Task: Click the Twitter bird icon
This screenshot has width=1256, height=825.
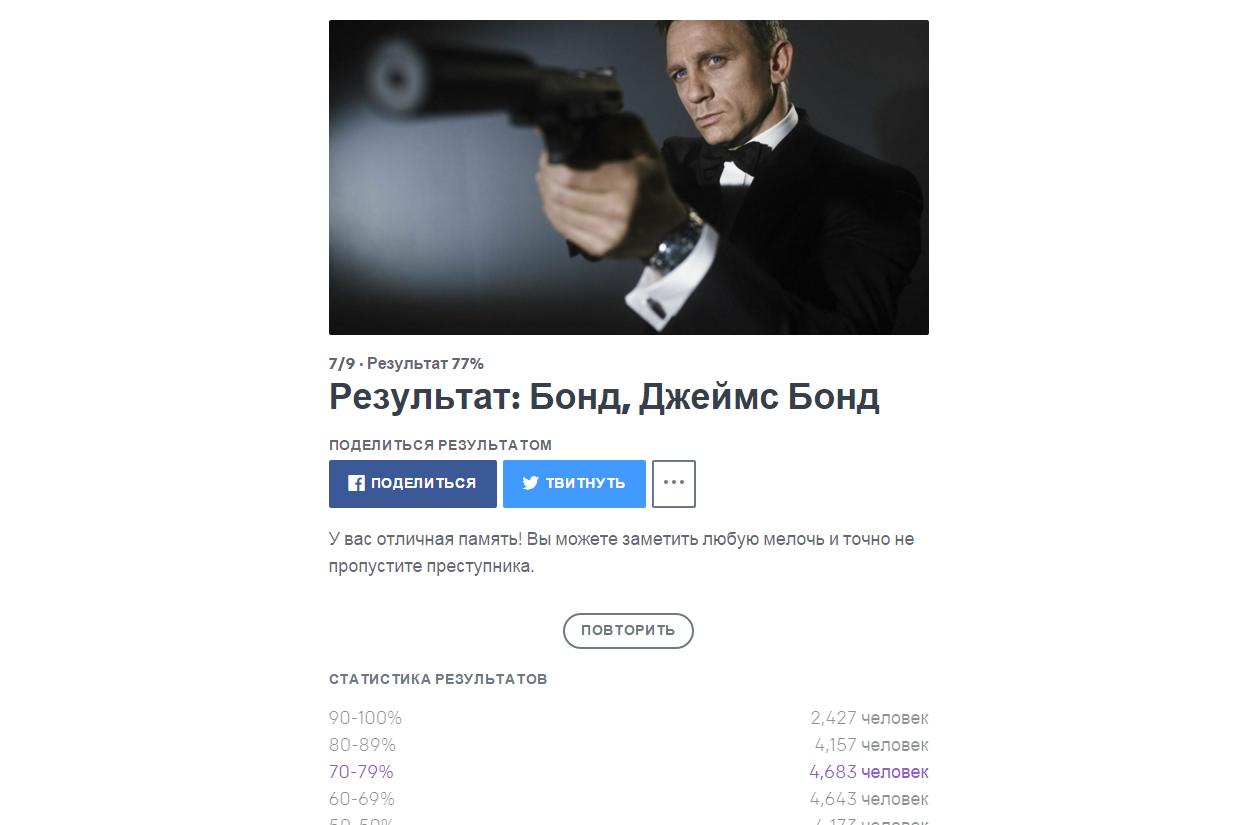Action: point(531,484)
